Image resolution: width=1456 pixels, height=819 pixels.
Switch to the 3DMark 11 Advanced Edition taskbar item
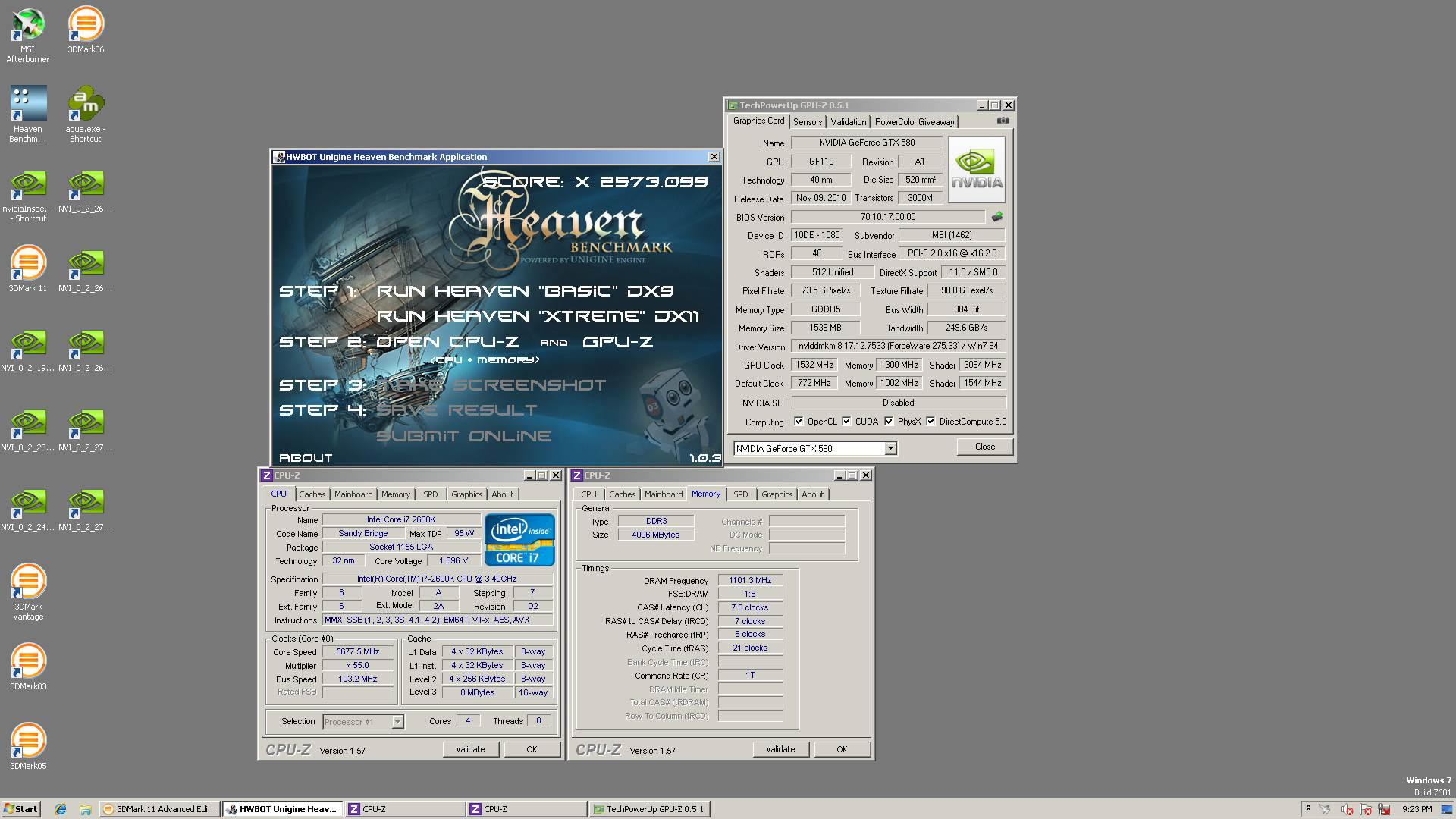tap(159, 809)
